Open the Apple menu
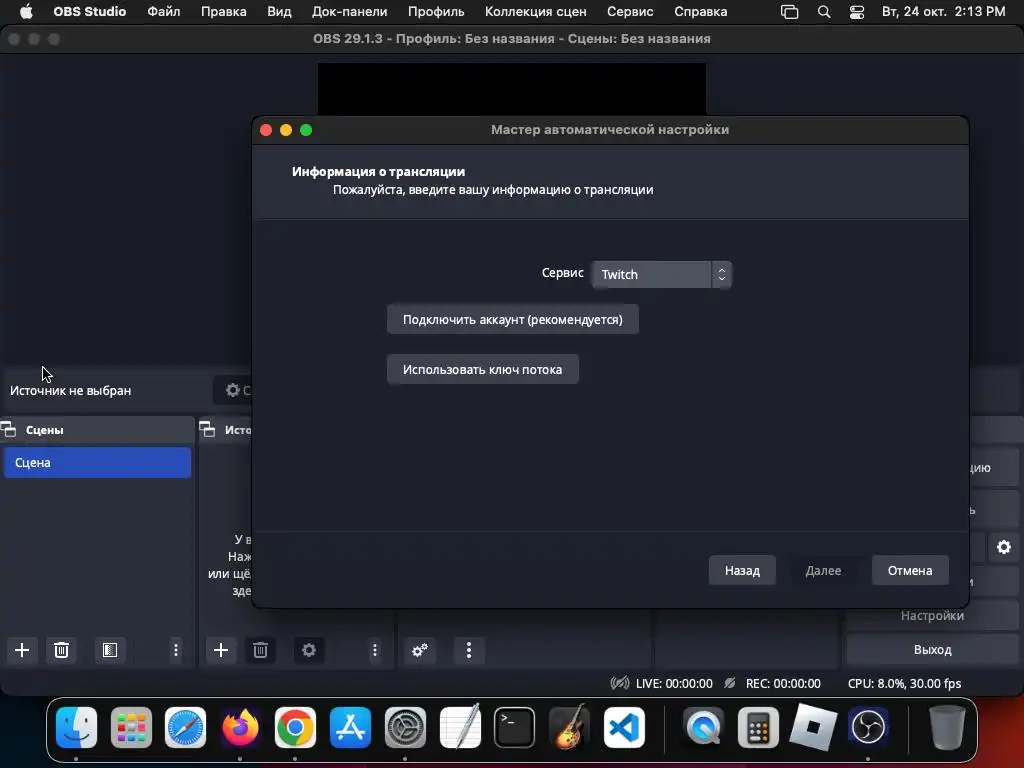Image resolution: width=1024 pixels, height=768 pixels. click(x=26, y=12)
